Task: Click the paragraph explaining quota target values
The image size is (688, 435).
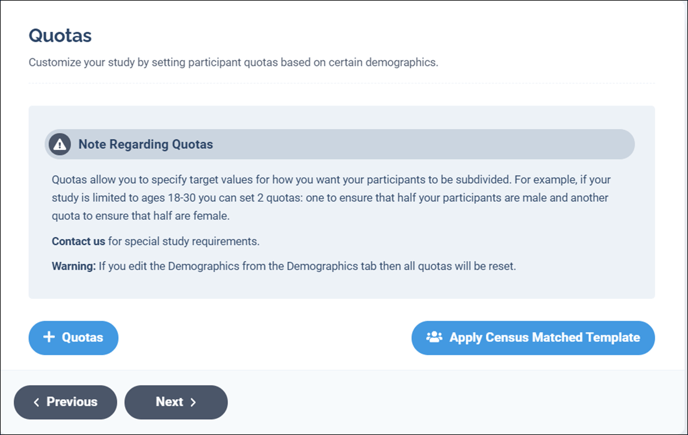Action: 331,198
